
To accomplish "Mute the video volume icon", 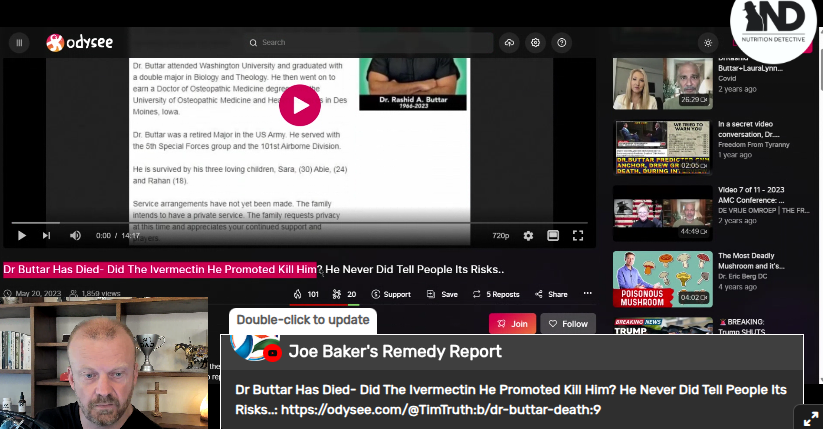I will [x=75, y=236].
